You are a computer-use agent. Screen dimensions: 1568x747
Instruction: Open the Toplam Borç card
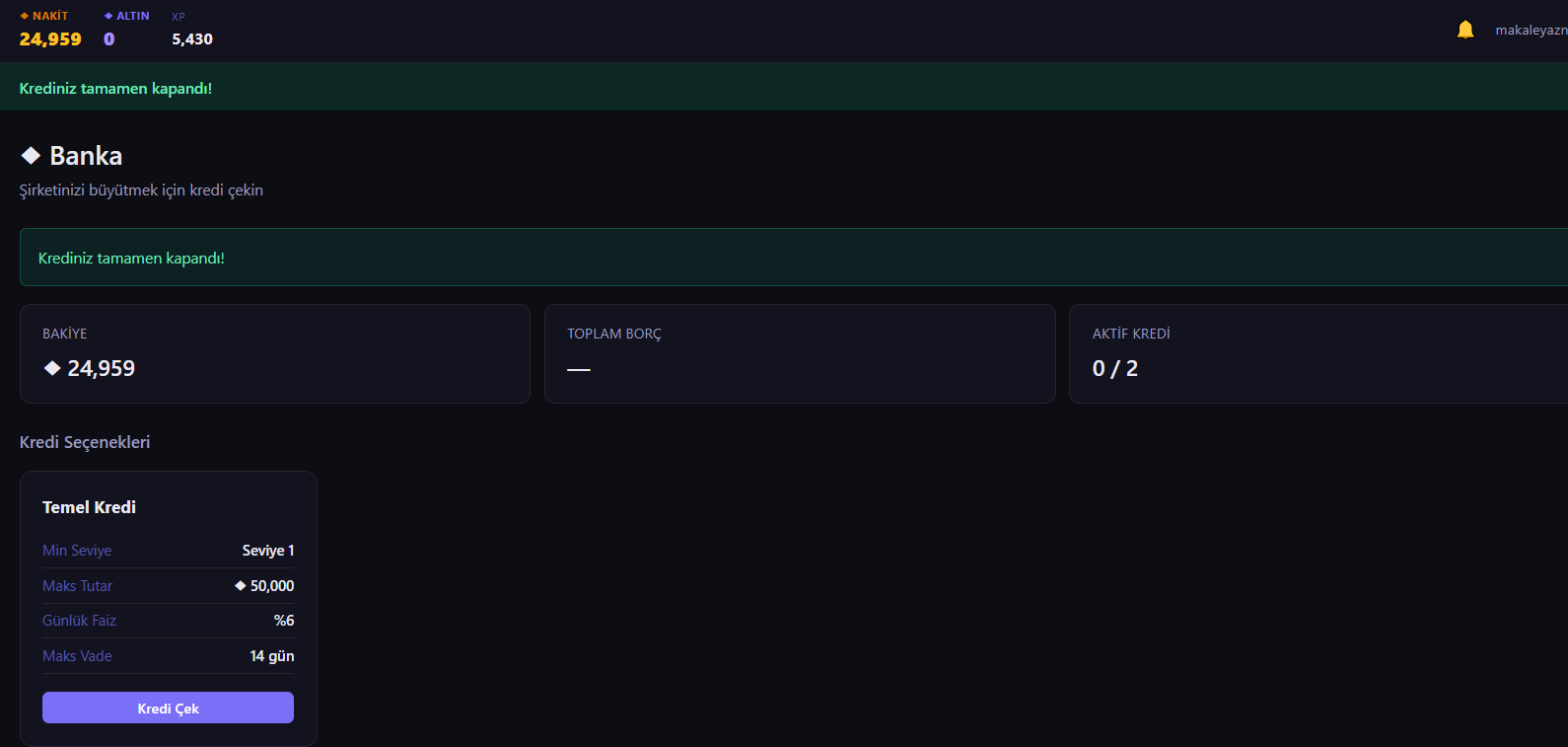coord(800,353)
